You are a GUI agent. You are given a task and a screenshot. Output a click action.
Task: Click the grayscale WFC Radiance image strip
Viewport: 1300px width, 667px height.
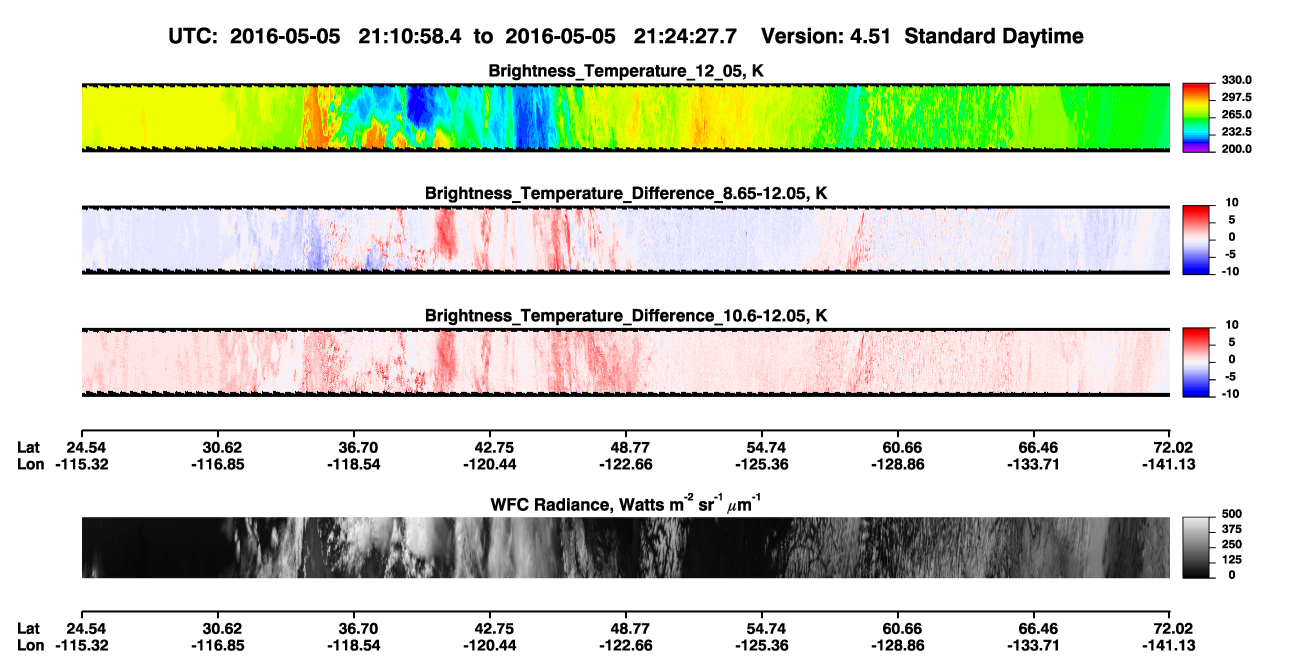[625, 548]
